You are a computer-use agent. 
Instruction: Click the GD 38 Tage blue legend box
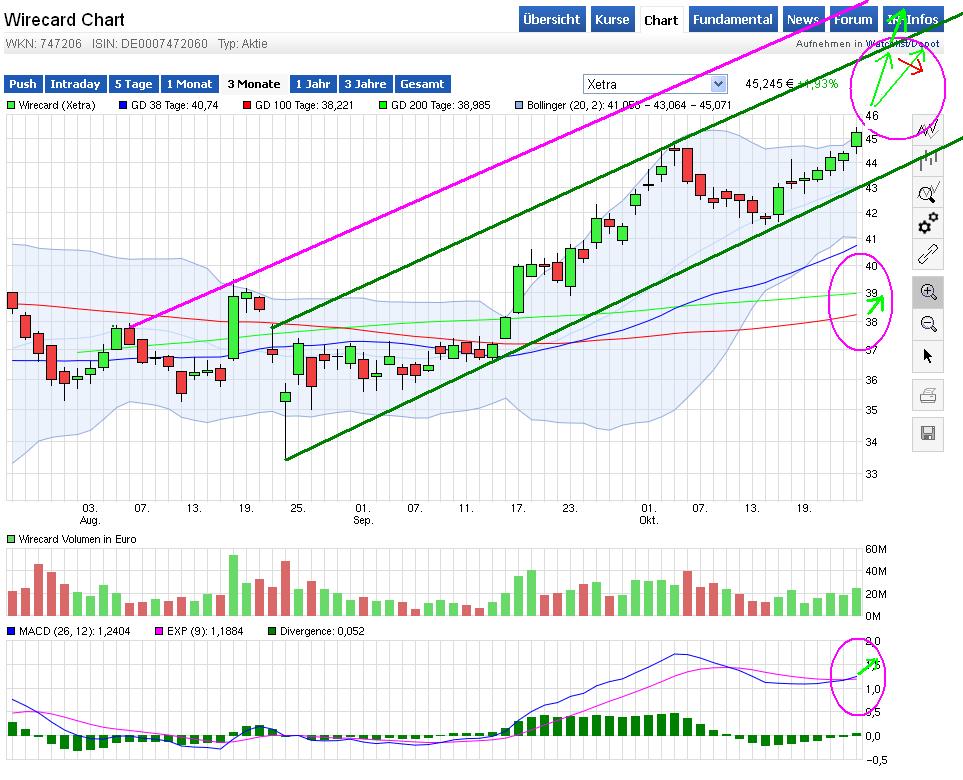coord(123,106)
